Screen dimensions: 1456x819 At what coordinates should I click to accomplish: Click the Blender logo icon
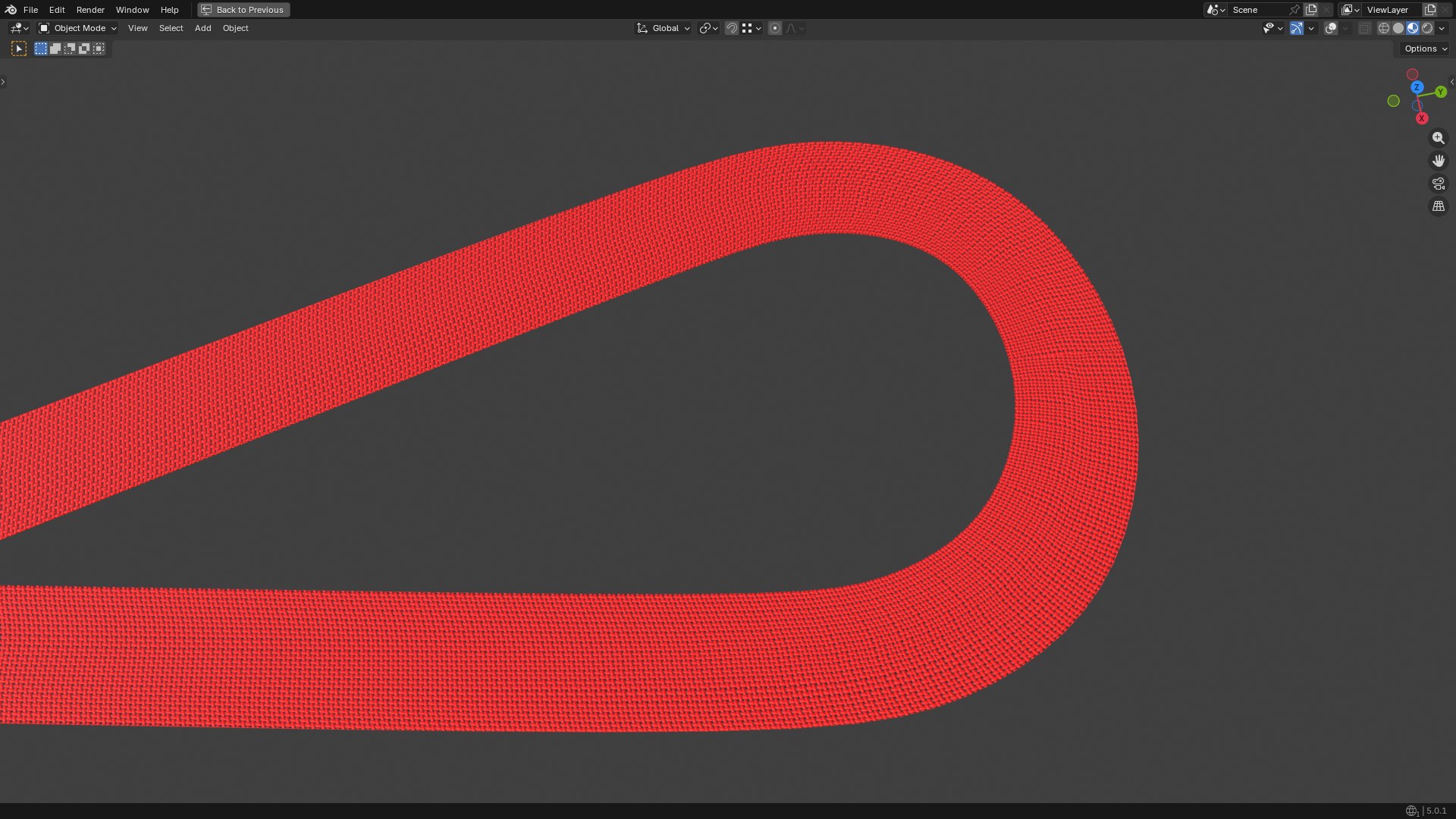[11, 10]
